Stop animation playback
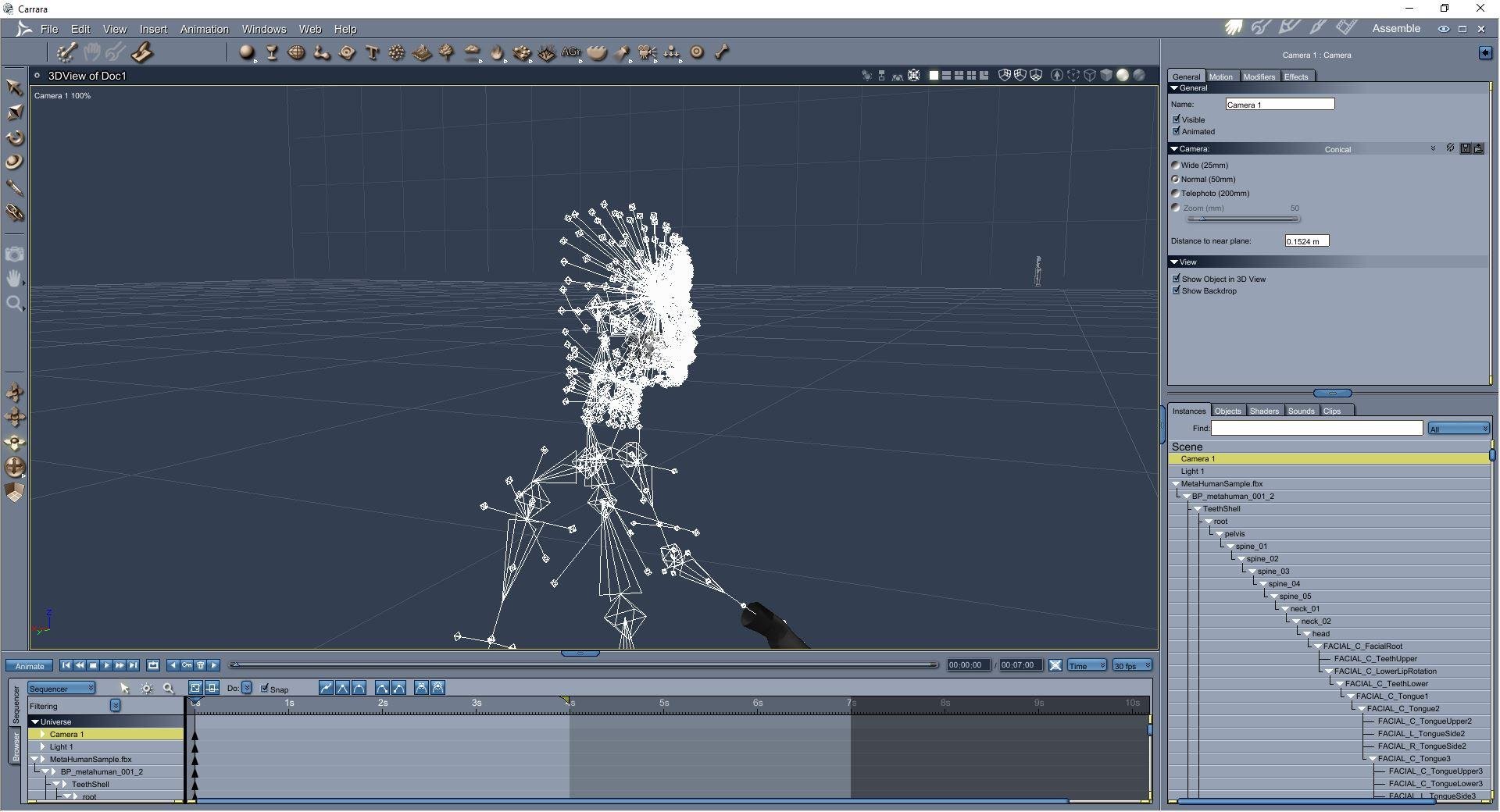This screenshot has width=1500, height=812. [x=93, y=665]
